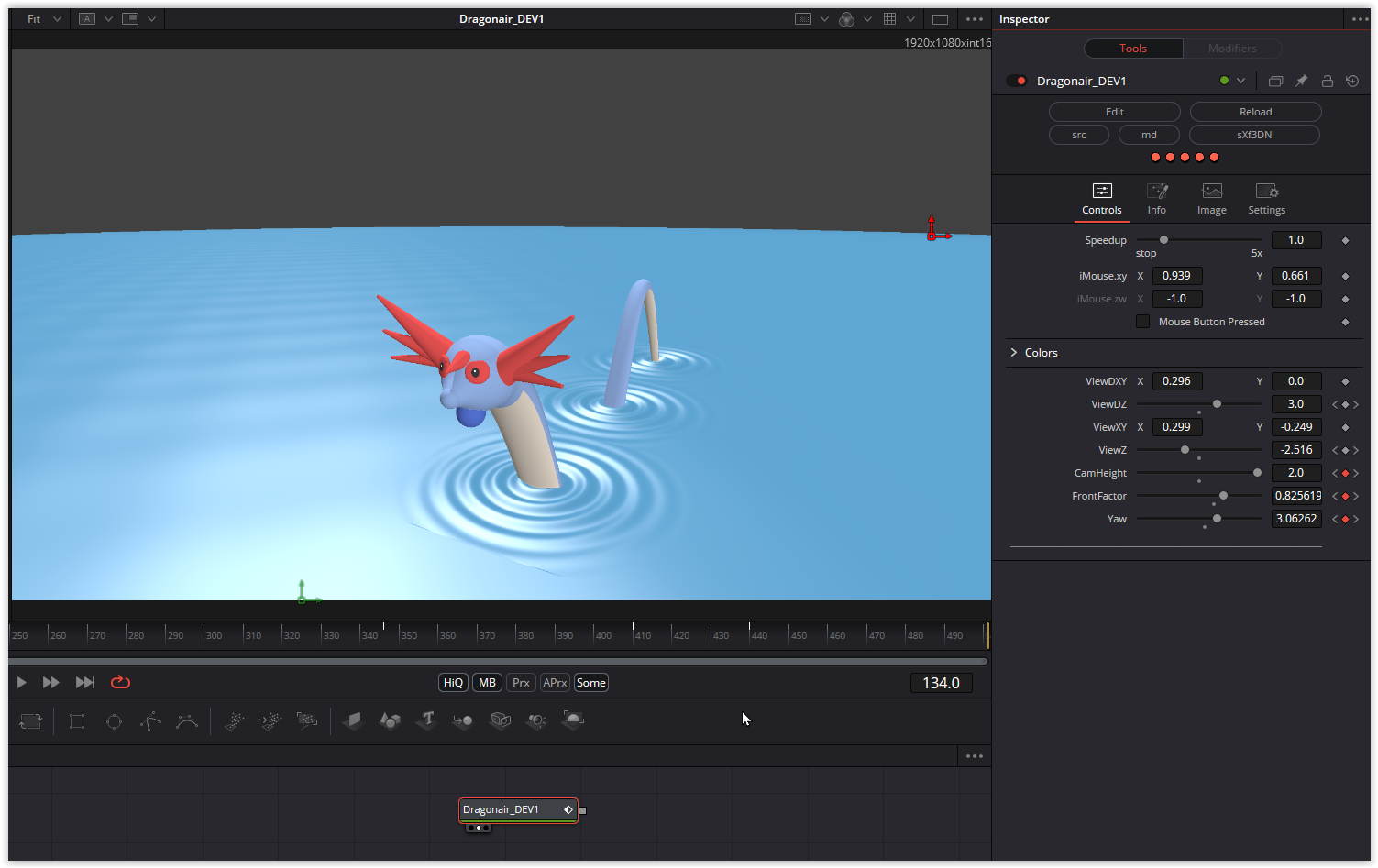Open the Fit zoom dropdown
The height and width of the screenshot is (868, 1378).
coord(44,19)
